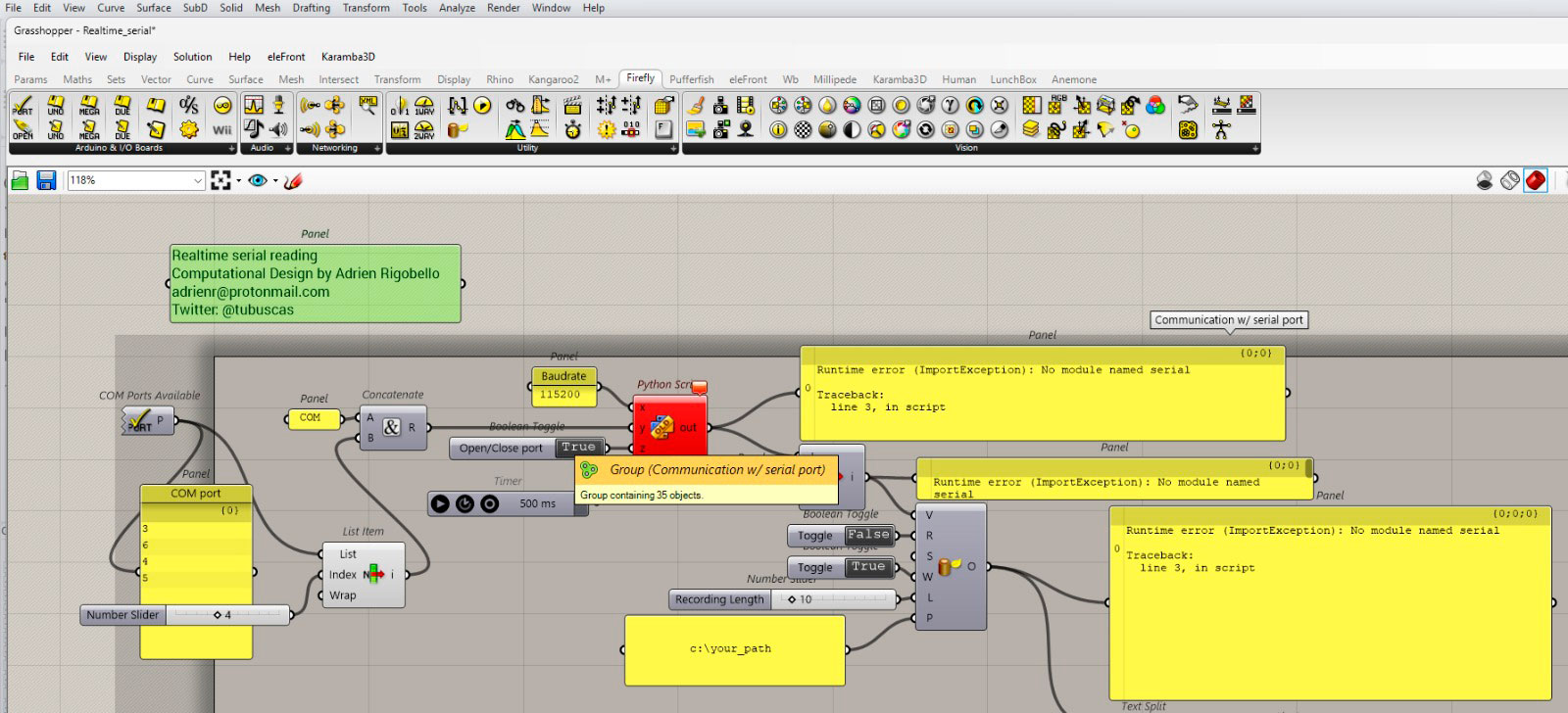Expand the Vision panel
Image resolution: width=1568 pixels, height=713 pixels.
[1255, 149]
